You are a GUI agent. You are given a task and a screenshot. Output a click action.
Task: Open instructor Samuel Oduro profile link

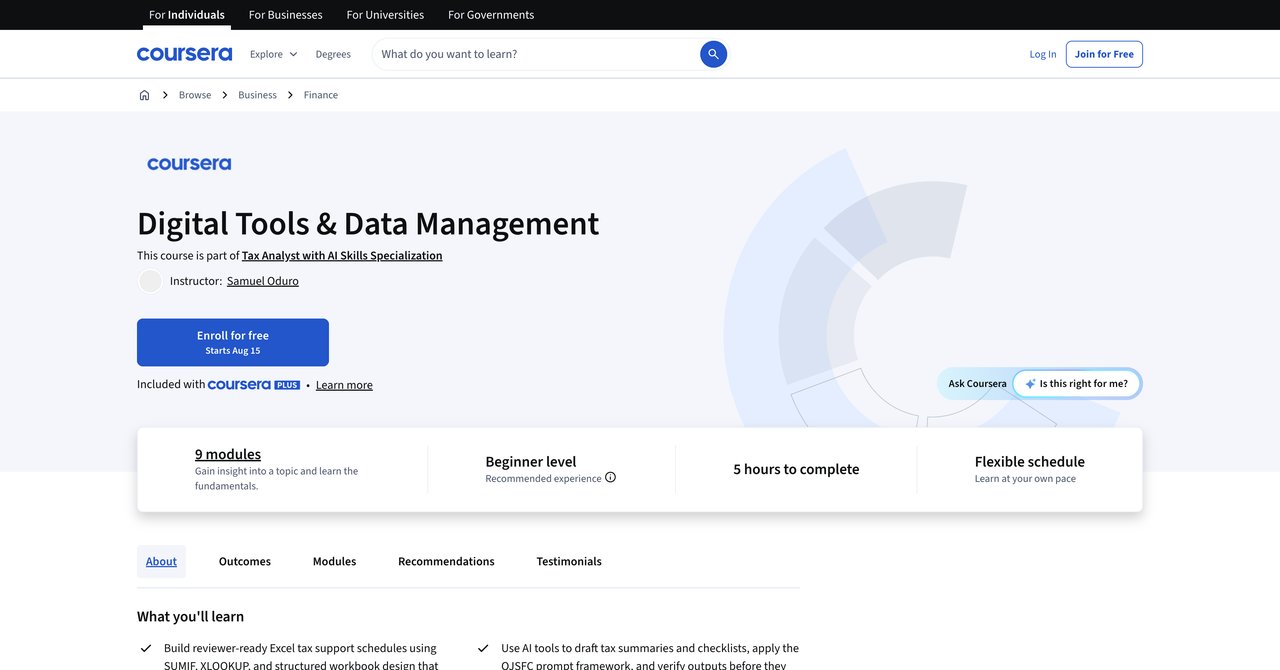[263, 281]
